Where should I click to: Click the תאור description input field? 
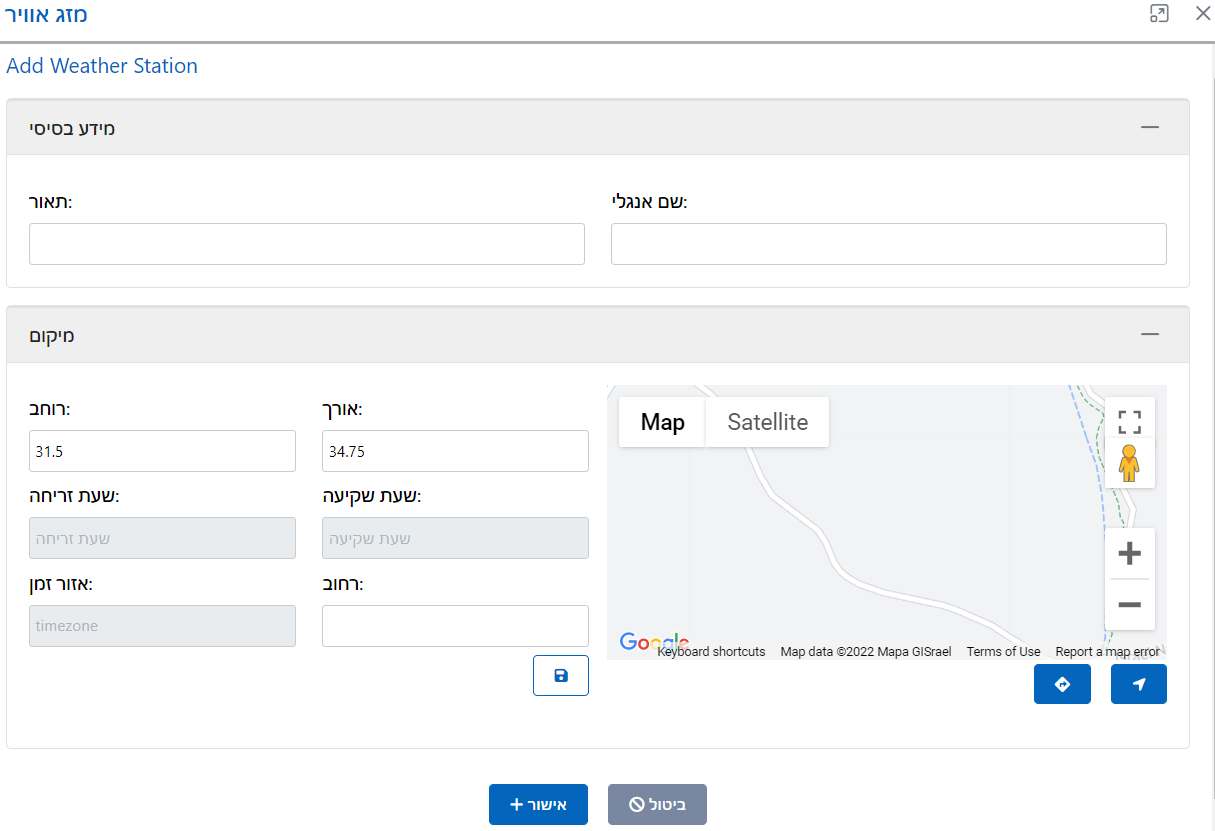click(x=306, y=244)
